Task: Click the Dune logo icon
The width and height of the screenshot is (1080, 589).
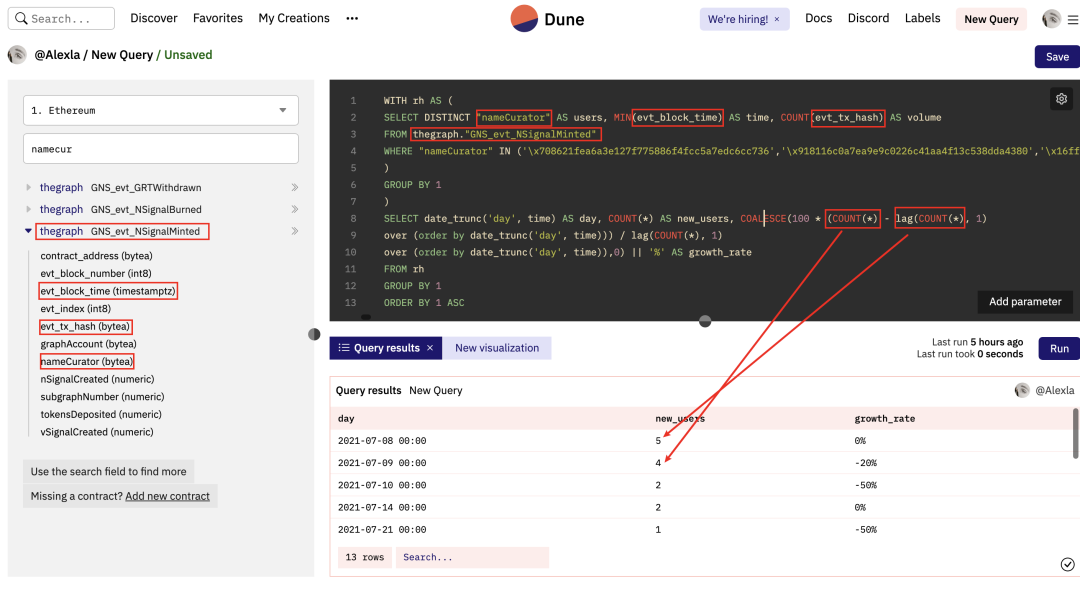Action: pos(524,19)
